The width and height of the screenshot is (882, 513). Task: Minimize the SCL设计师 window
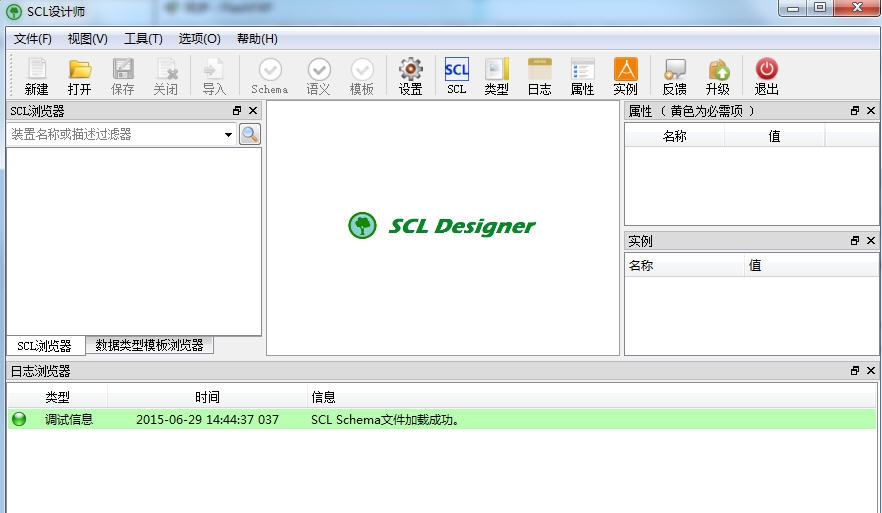point(793,8)
